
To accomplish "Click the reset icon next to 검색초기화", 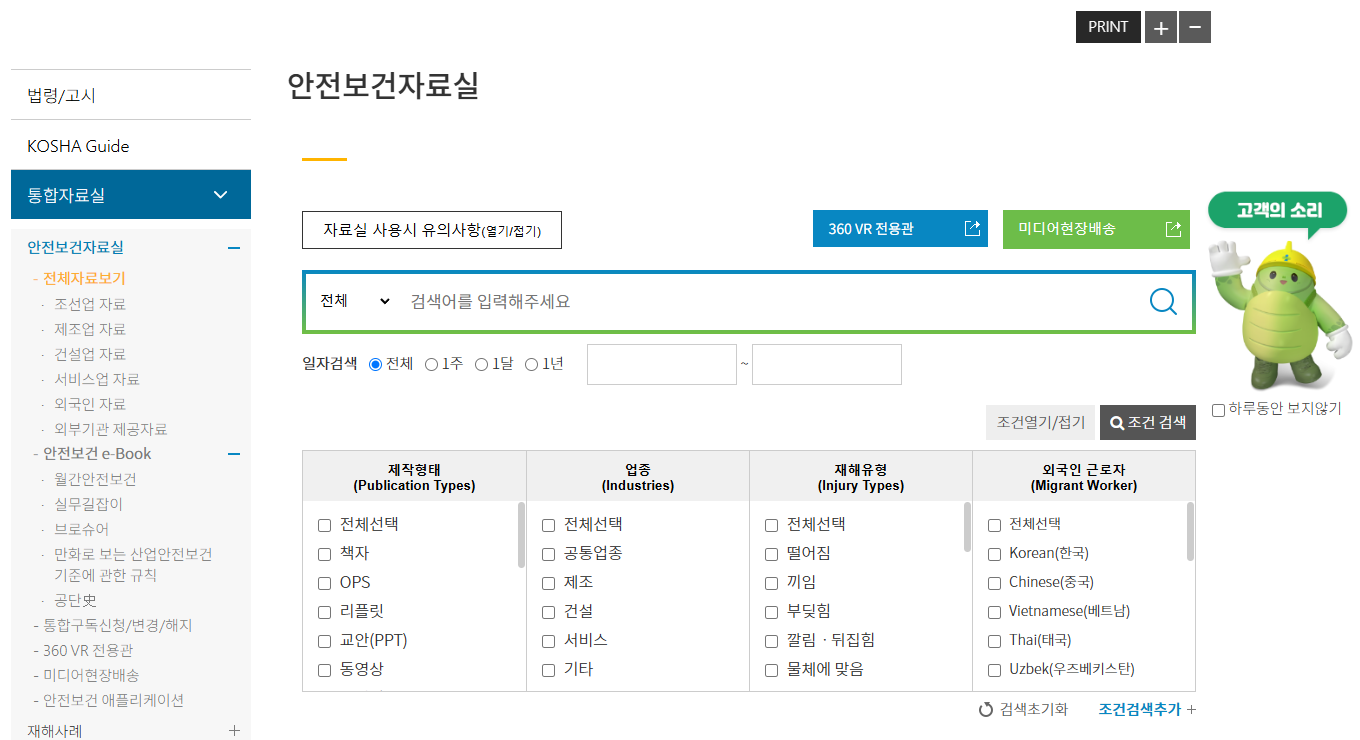I will pos(986,710).
